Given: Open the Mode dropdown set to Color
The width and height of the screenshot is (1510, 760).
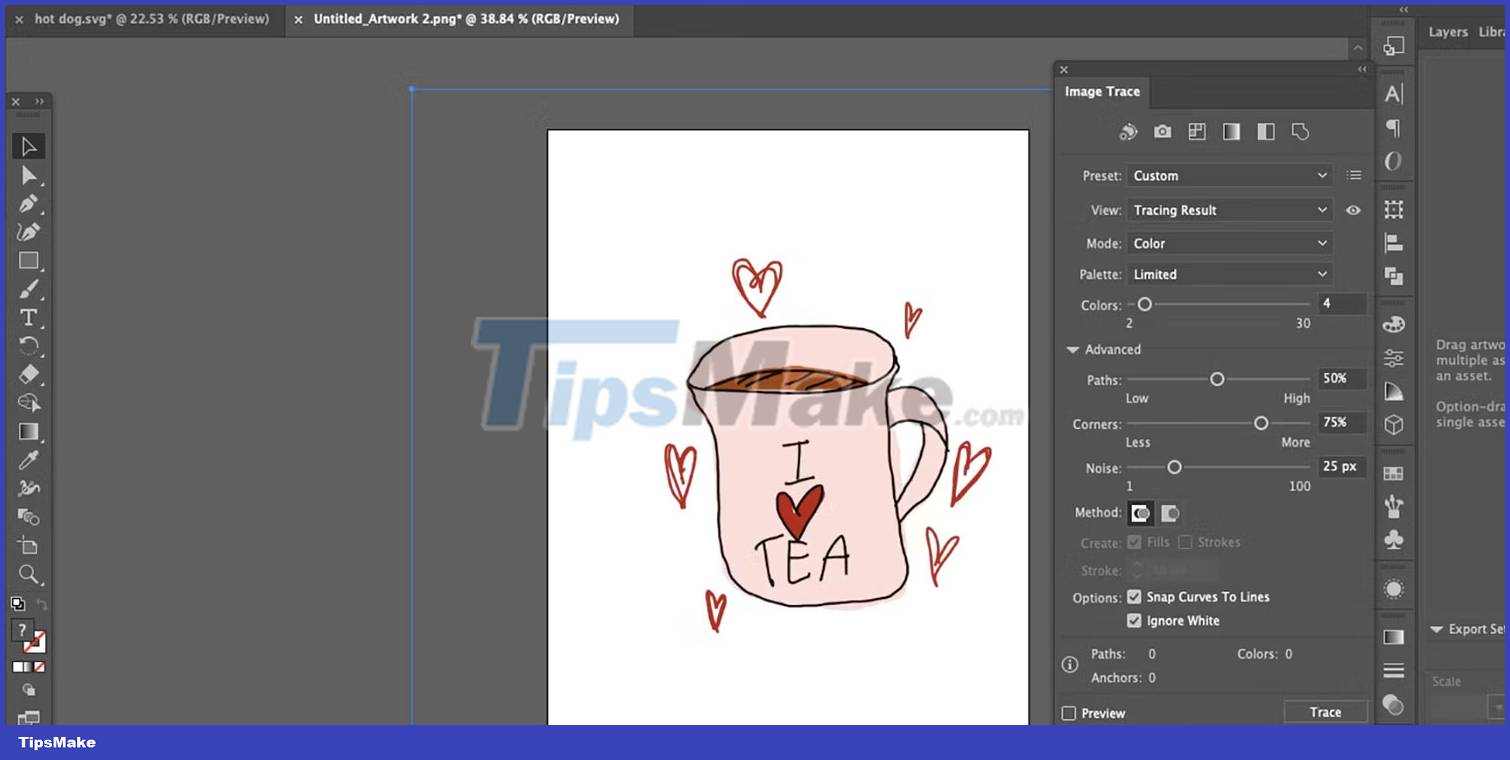Looking at the screenshot, I should point(1229,242).
